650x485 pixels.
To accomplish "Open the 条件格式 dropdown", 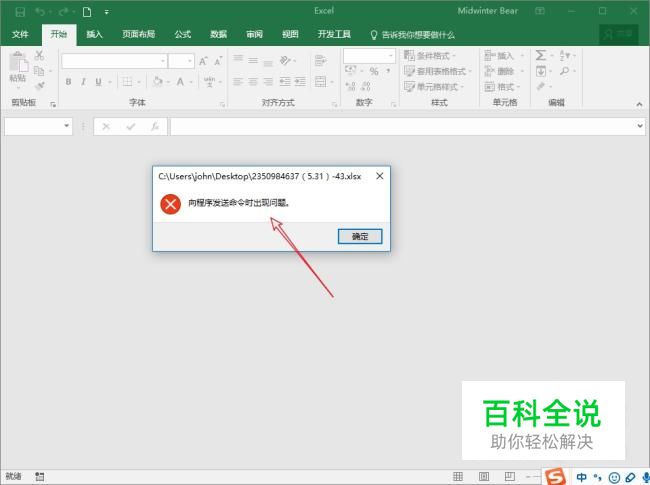I will [429, 56].
